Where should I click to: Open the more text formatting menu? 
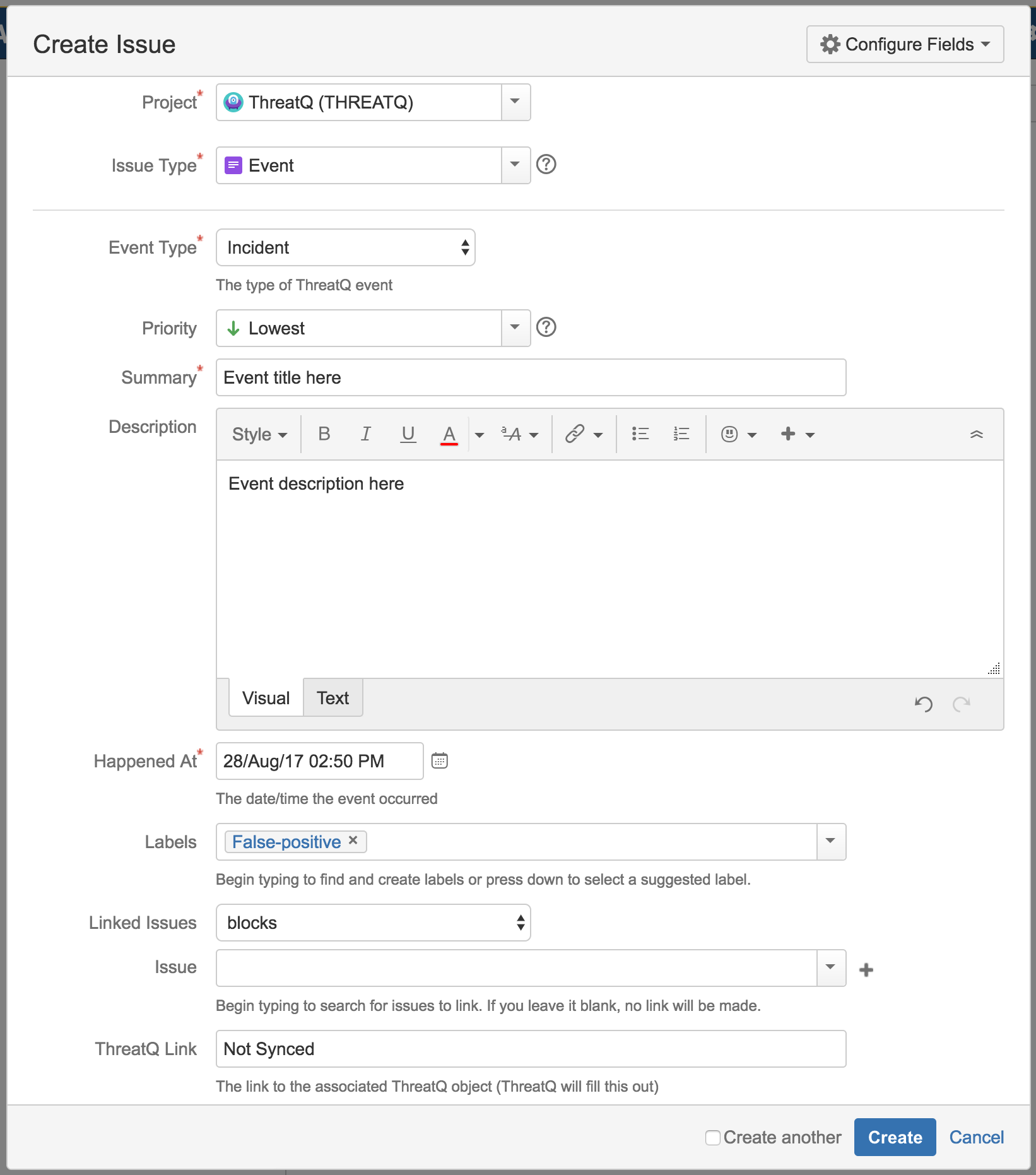point(520,434)
